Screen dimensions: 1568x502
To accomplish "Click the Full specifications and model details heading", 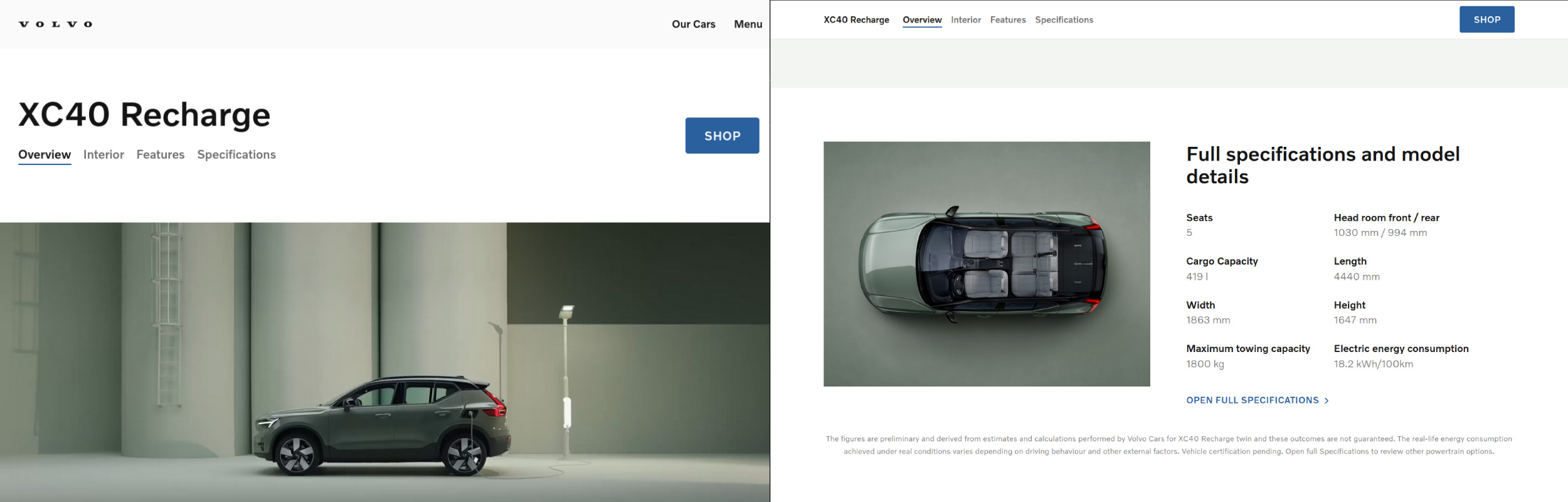I will (1322, 165).
